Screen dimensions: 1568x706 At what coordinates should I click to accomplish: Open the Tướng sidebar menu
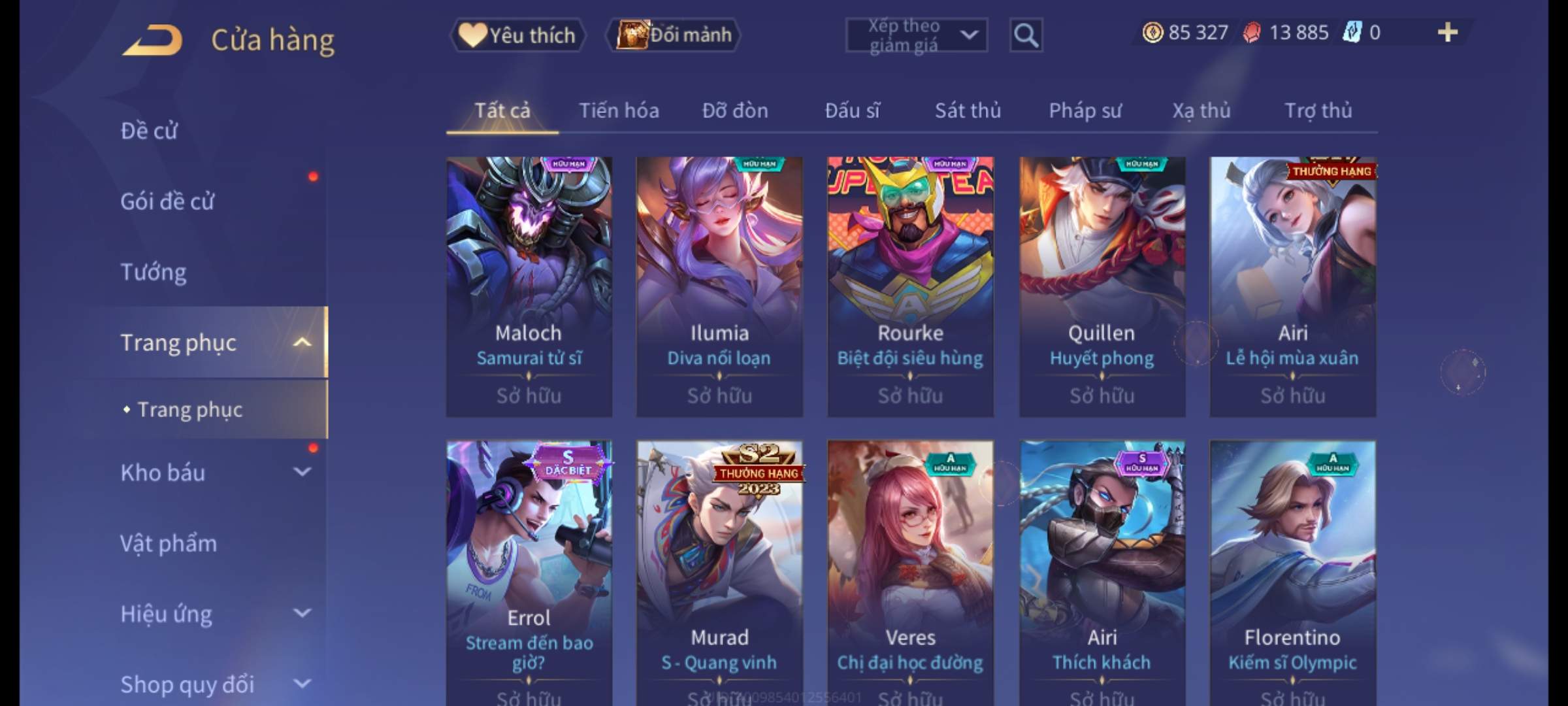pyautogui.click(x=154, y=271)
